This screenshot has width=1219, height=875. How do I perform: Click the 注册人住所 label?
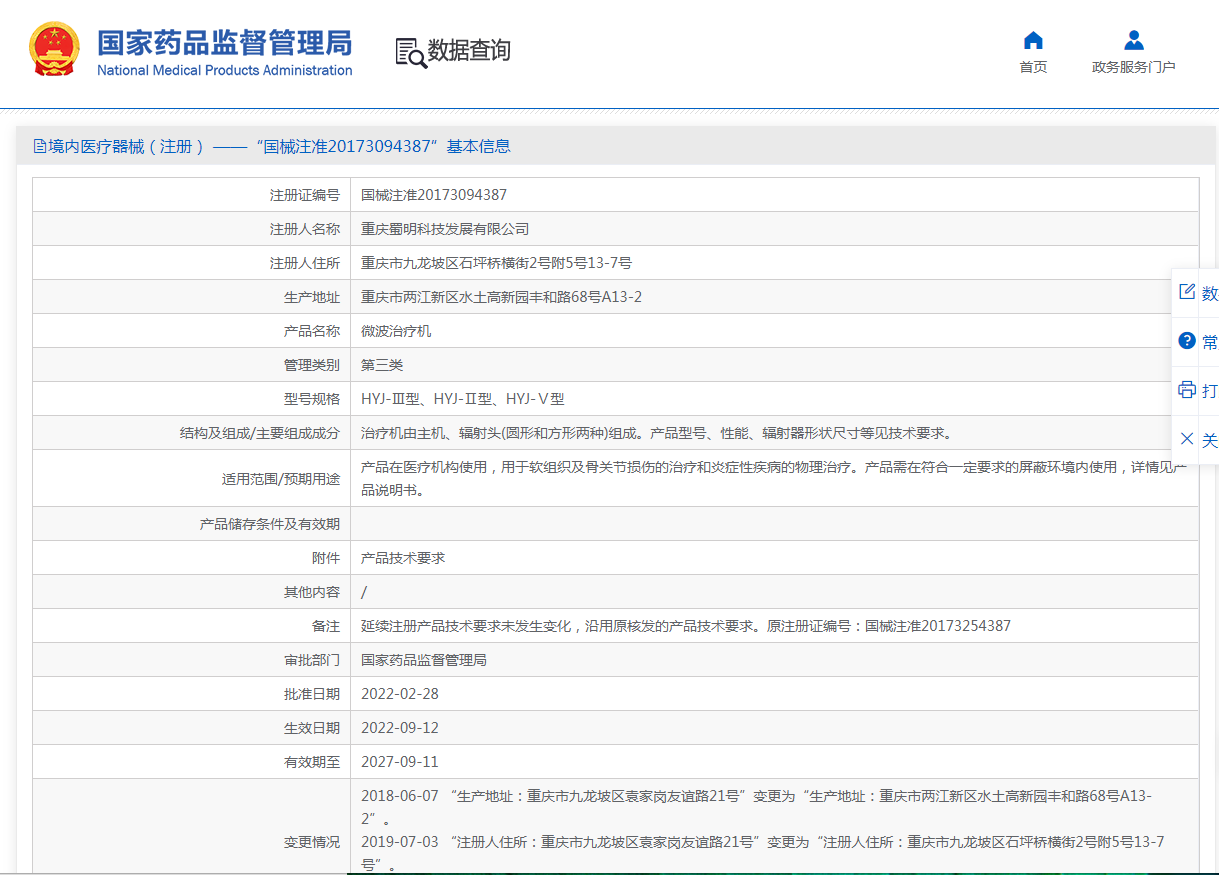[305, 263]
